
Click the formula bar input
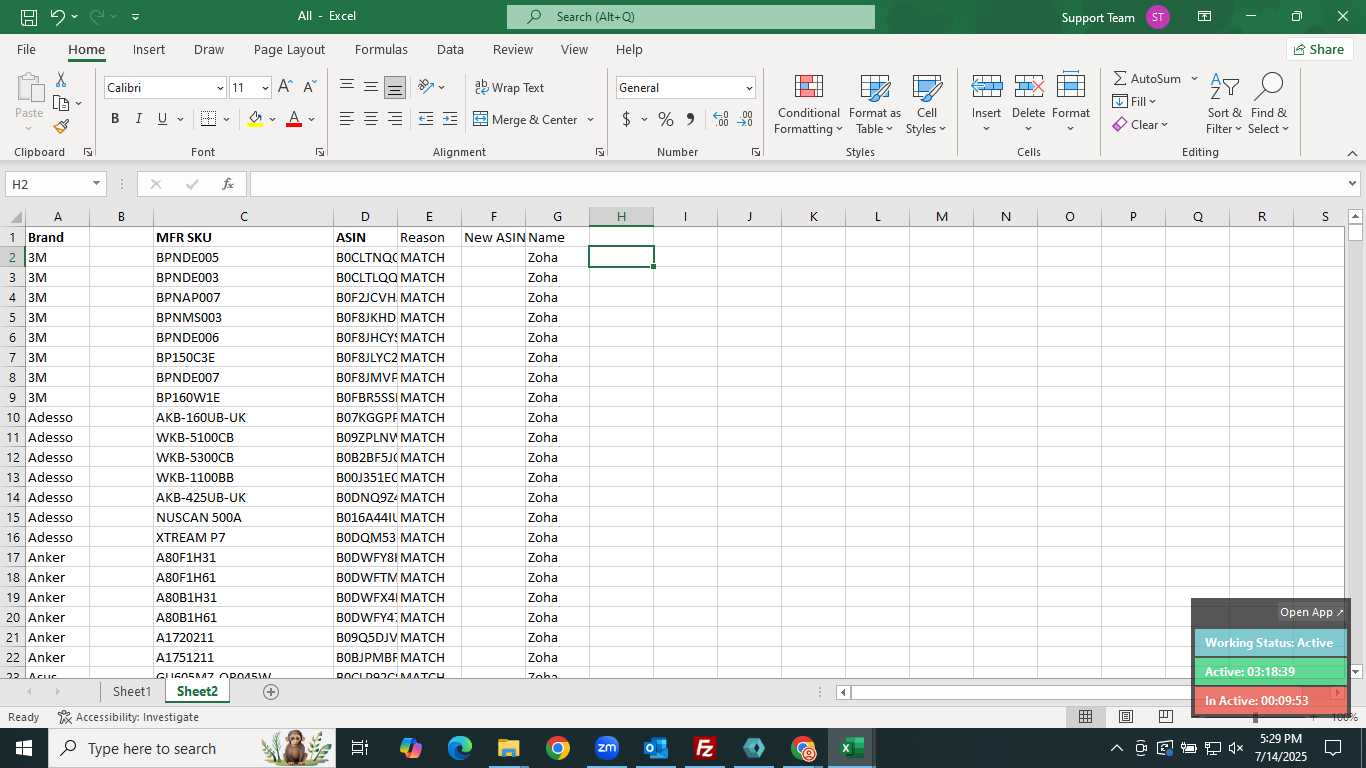pyautogui.click(x=798, y=184)
